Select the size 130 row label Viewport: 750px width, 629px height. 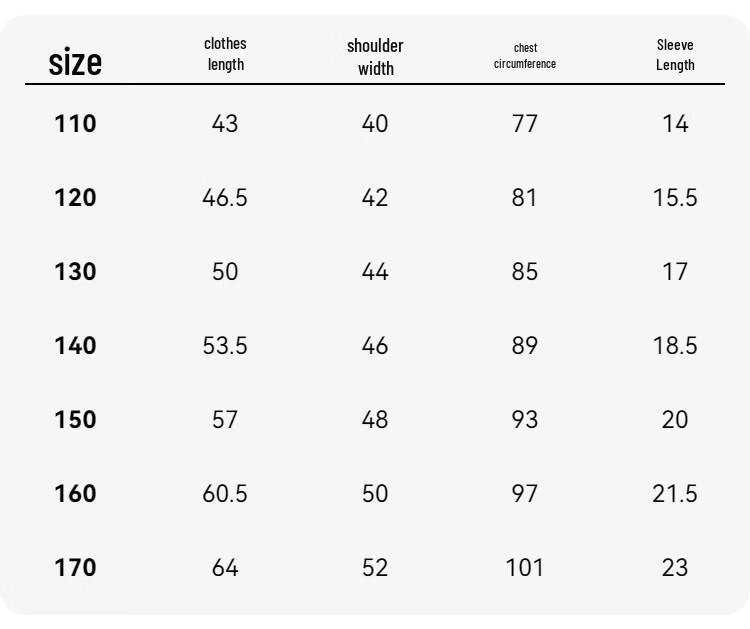point(75,272)
